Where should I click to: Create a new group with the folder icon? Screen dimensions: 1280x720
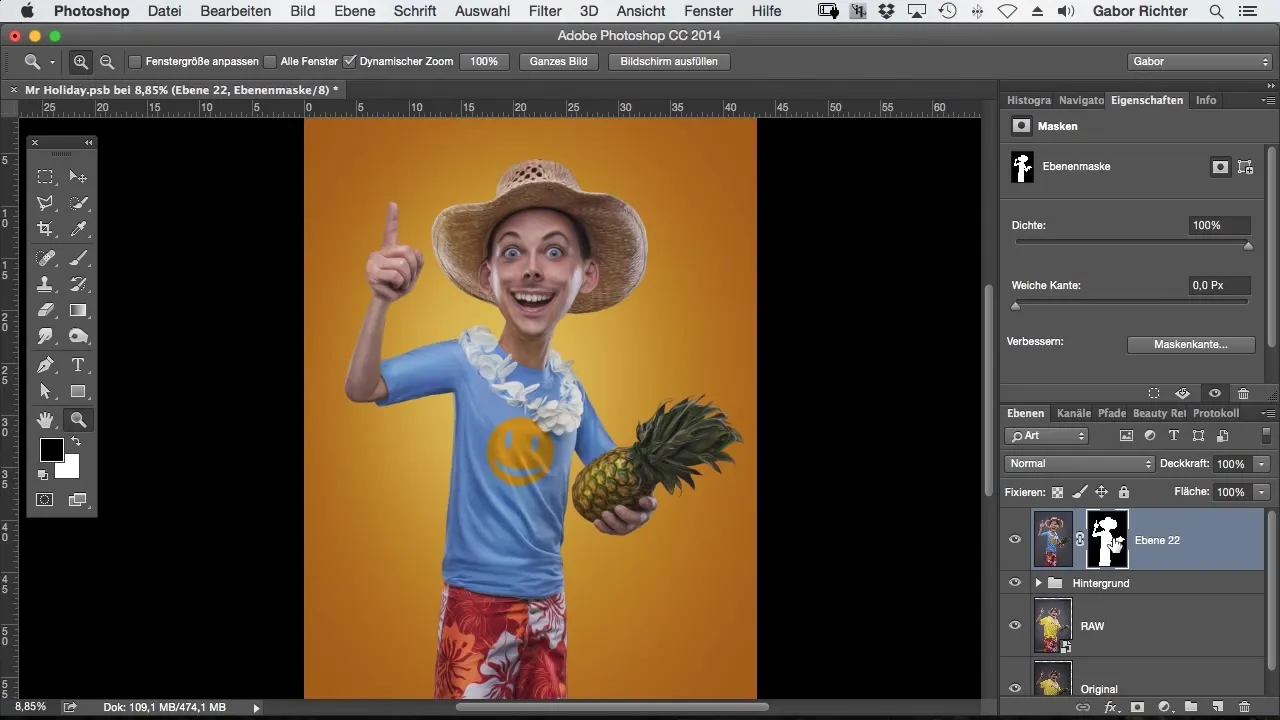coord(1191,707)
